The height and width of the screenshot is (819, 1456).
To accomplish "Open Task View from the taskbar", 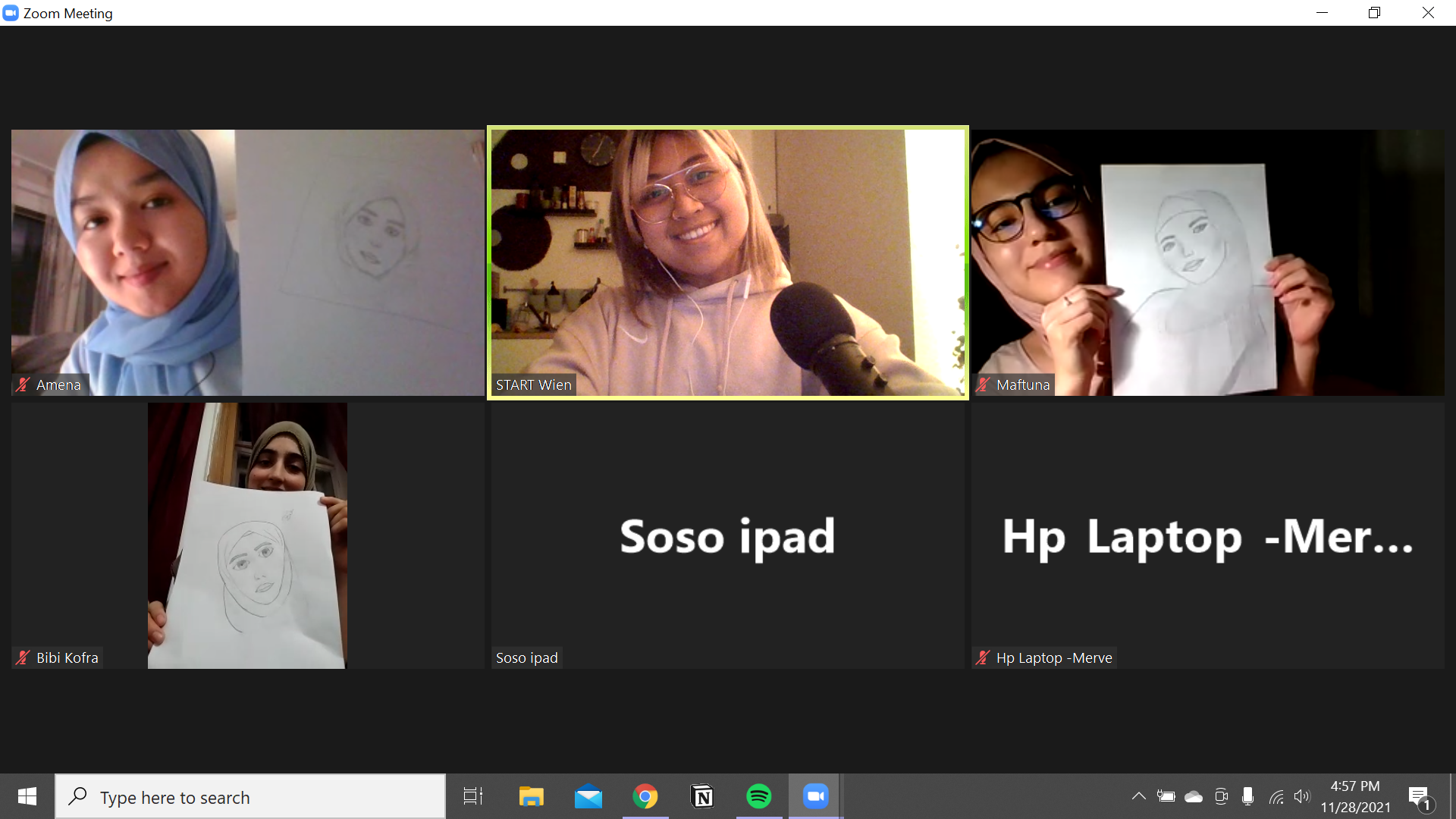I will [473, 796].
